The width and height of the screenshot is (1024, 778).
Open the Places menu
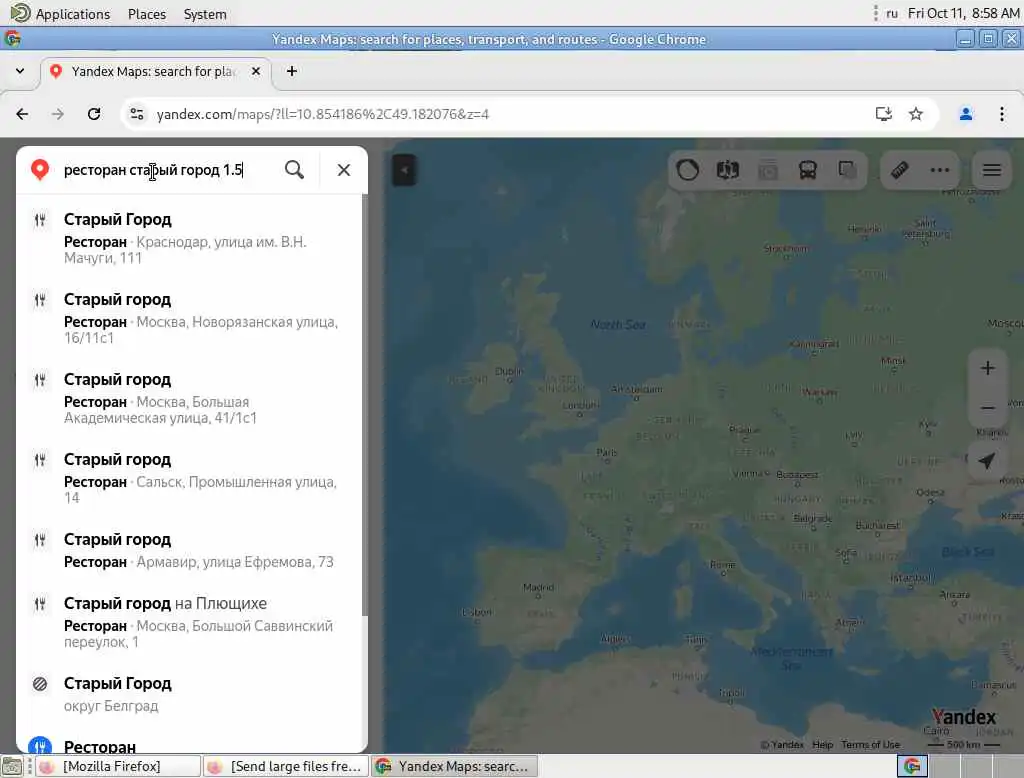coord(147,14)
